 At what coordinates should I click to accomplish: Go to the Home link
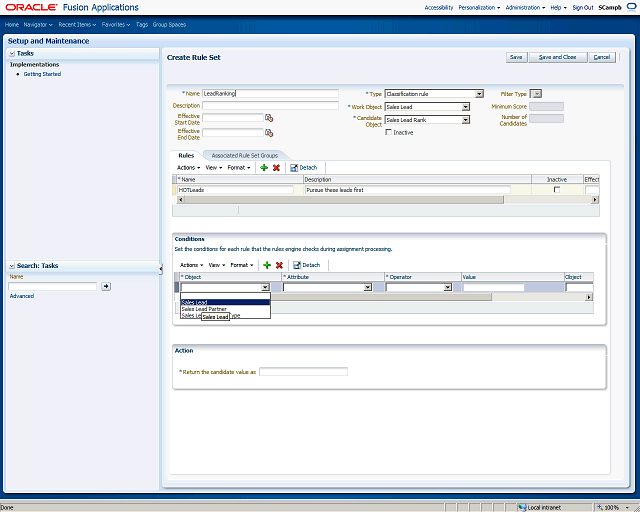pos(12,25)
